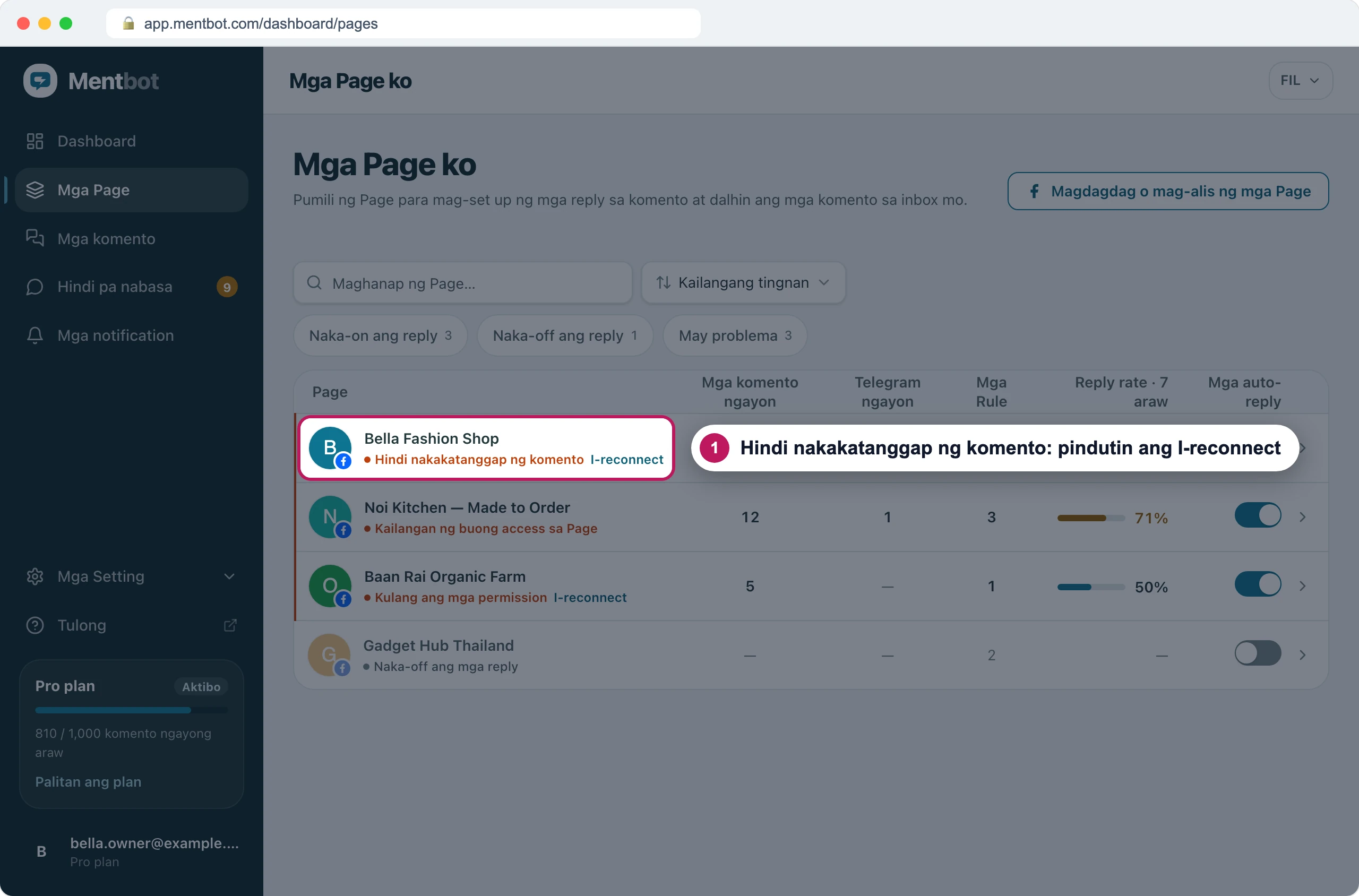1359x896 pixels.
Task: Click I-reconnect for Baan Rai Organic Farm
Action: 590,597
